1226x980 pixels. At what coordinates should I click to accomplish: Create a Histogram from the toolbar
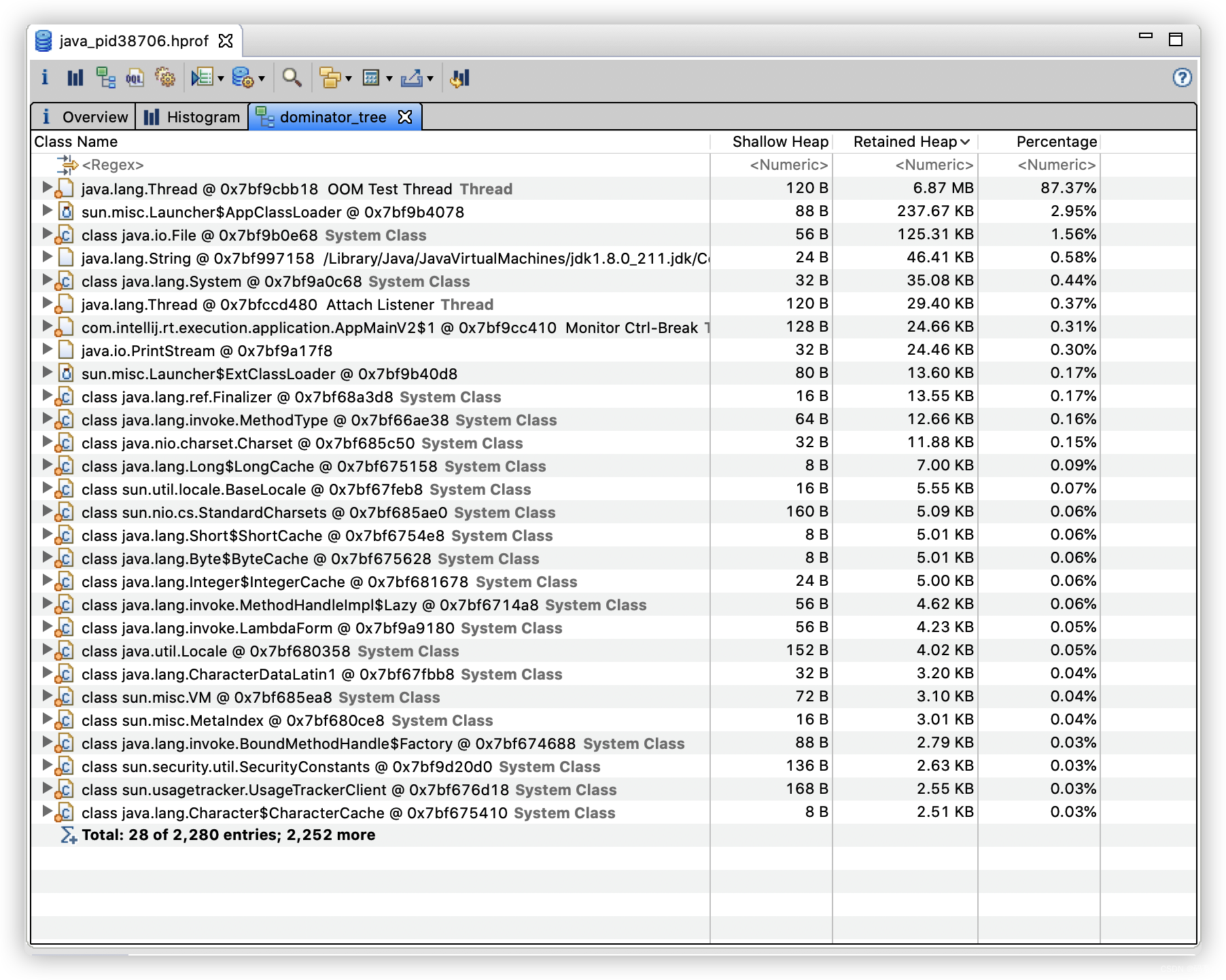click(x=75, y=77)
